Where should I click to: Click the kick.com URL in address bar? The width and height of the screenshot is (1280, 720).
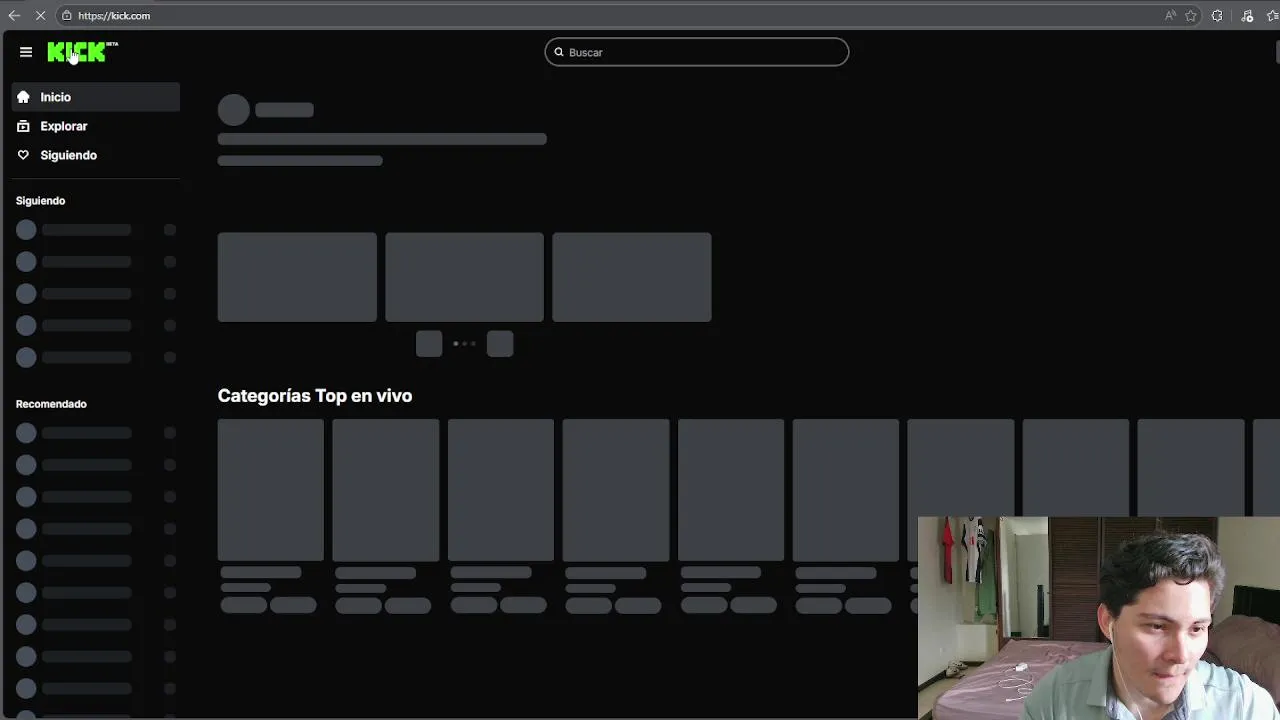pyautogui.click(x=114, y=16)
